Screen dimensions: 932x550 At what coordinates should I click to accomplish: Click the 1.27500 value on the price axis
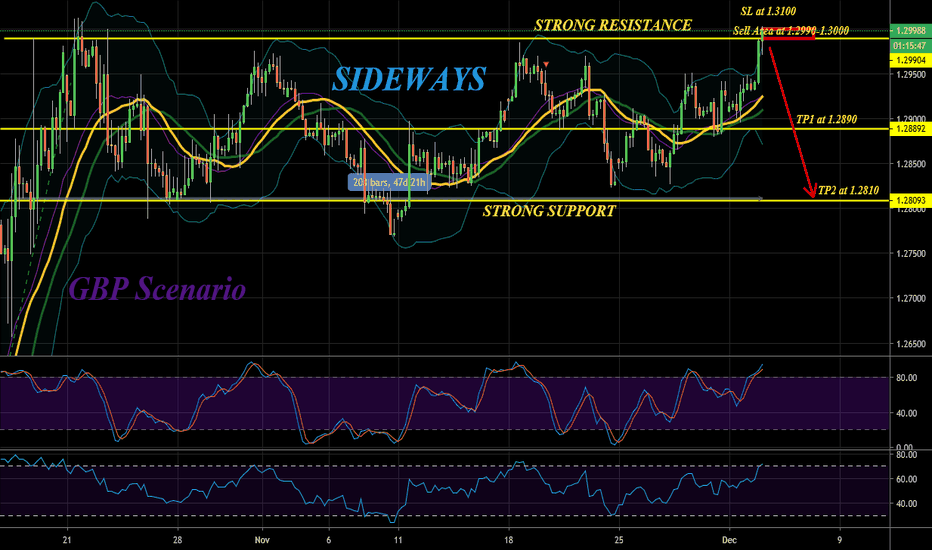(910, 255)
